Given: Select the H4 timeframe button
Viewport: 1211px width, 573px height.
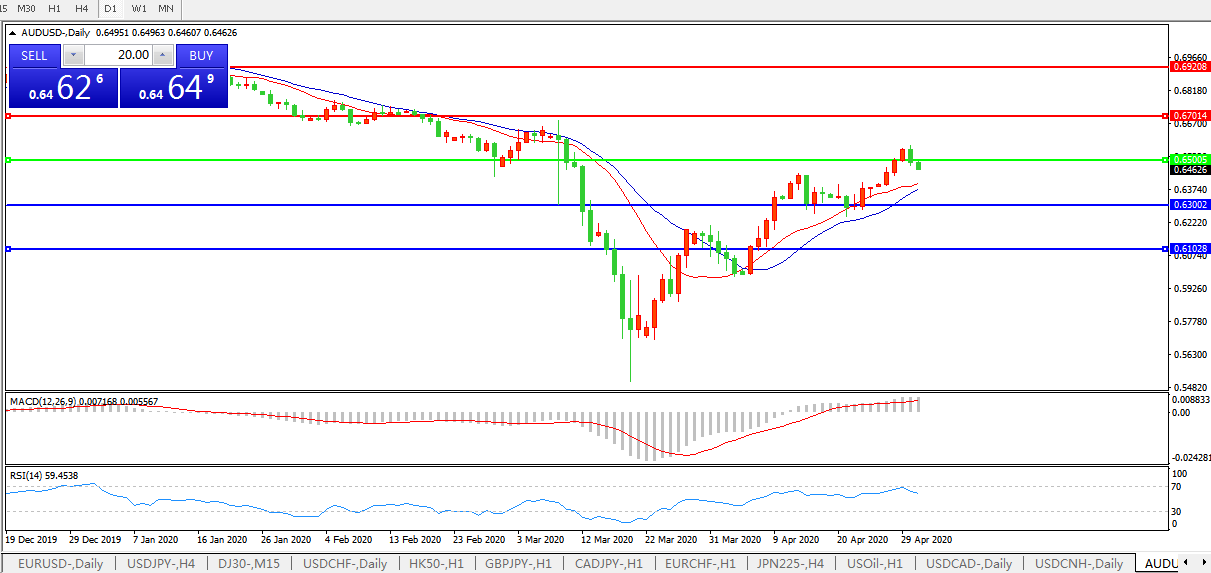Looking at the screenshot, I should [x=82, y=8].
